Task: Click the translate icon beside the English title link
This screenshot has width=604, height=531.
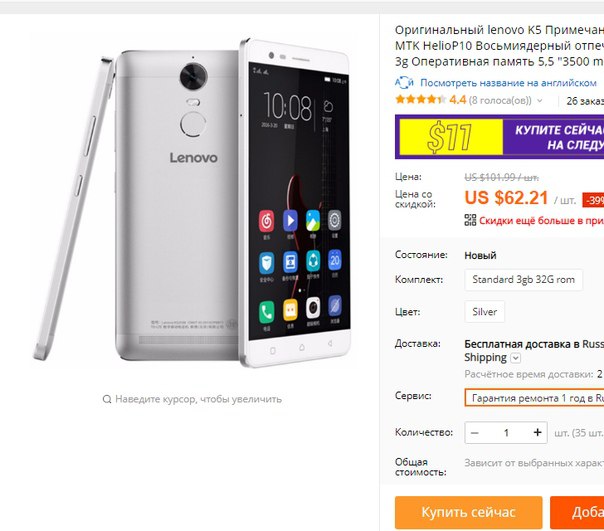Action: [404, 82]
